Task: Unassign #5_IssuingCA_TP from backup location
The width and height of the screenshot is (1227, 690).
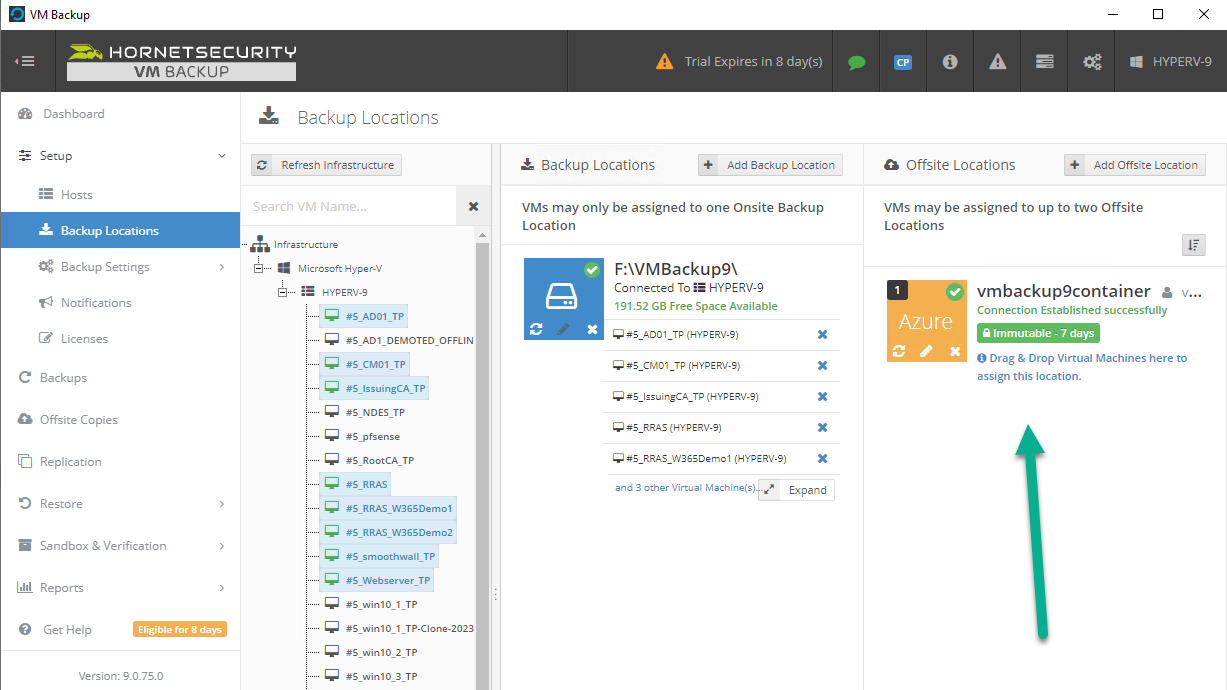Action: pyautogui.click(x=822, y=397)
